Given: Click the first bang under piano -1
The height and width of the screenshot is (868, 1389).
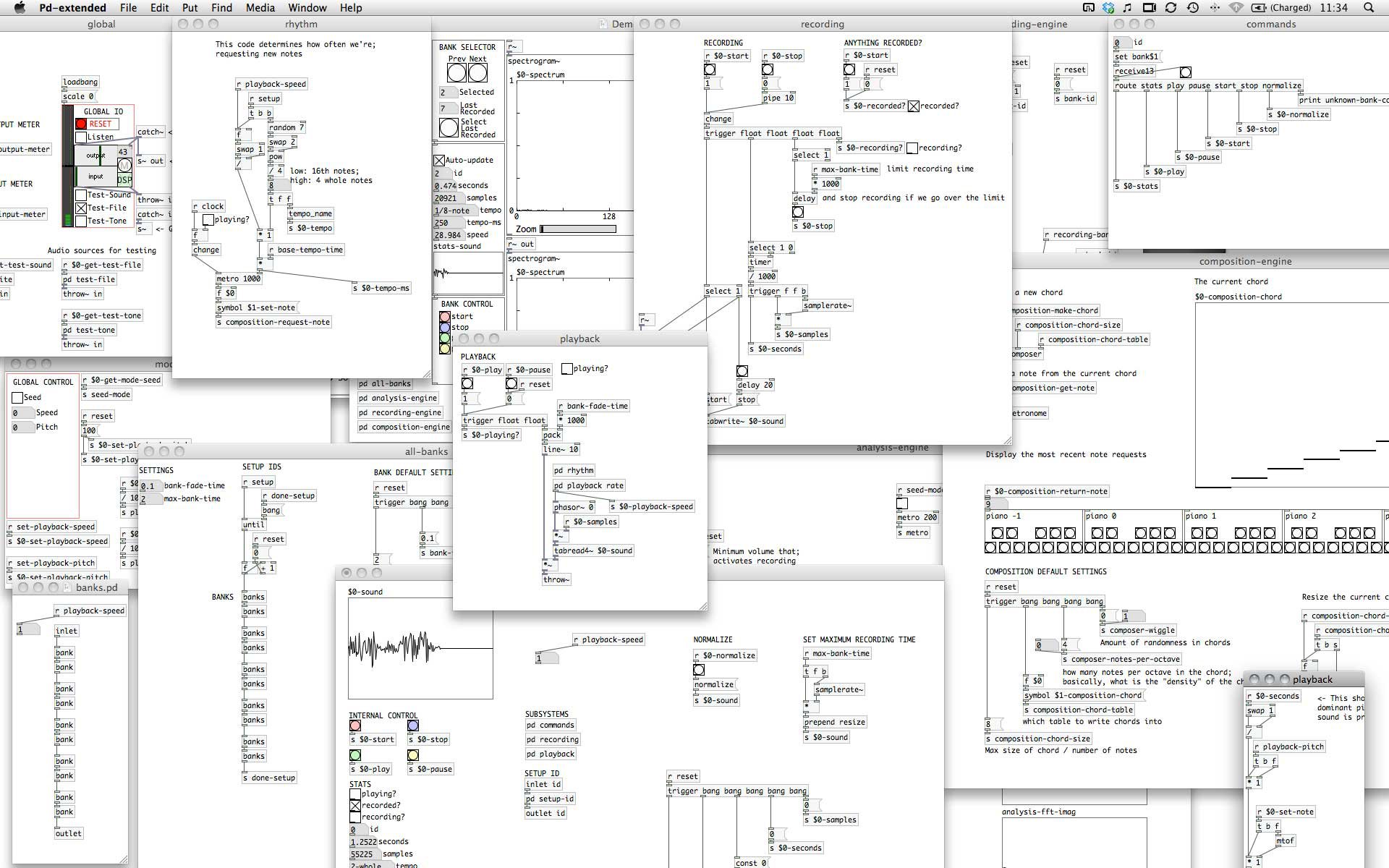Looking at the screenshot, I should point(998,534).
